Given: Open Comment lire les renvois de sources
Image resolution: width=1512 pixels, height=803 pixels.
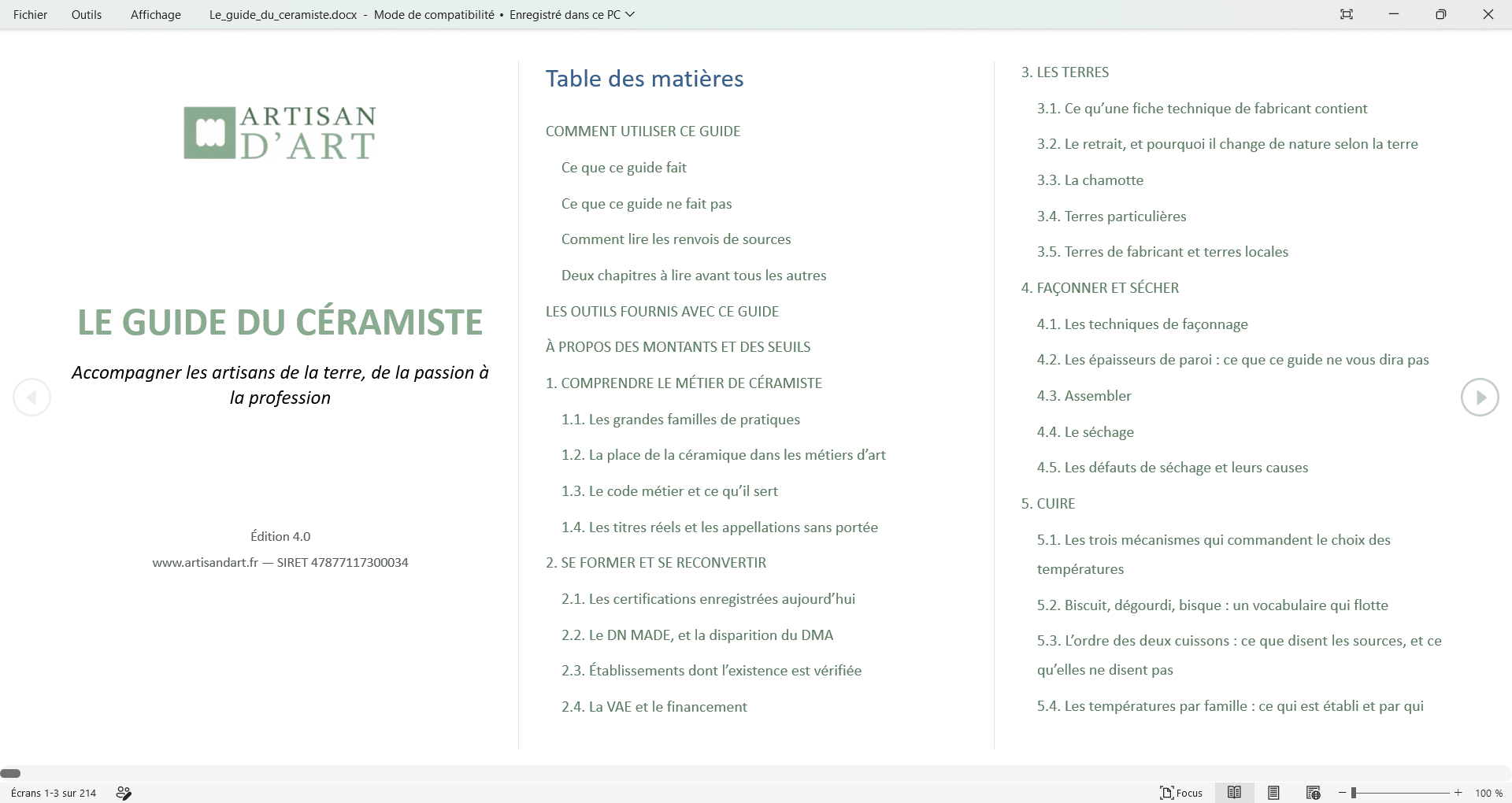Looking at the screenshot, I should 676,239.
